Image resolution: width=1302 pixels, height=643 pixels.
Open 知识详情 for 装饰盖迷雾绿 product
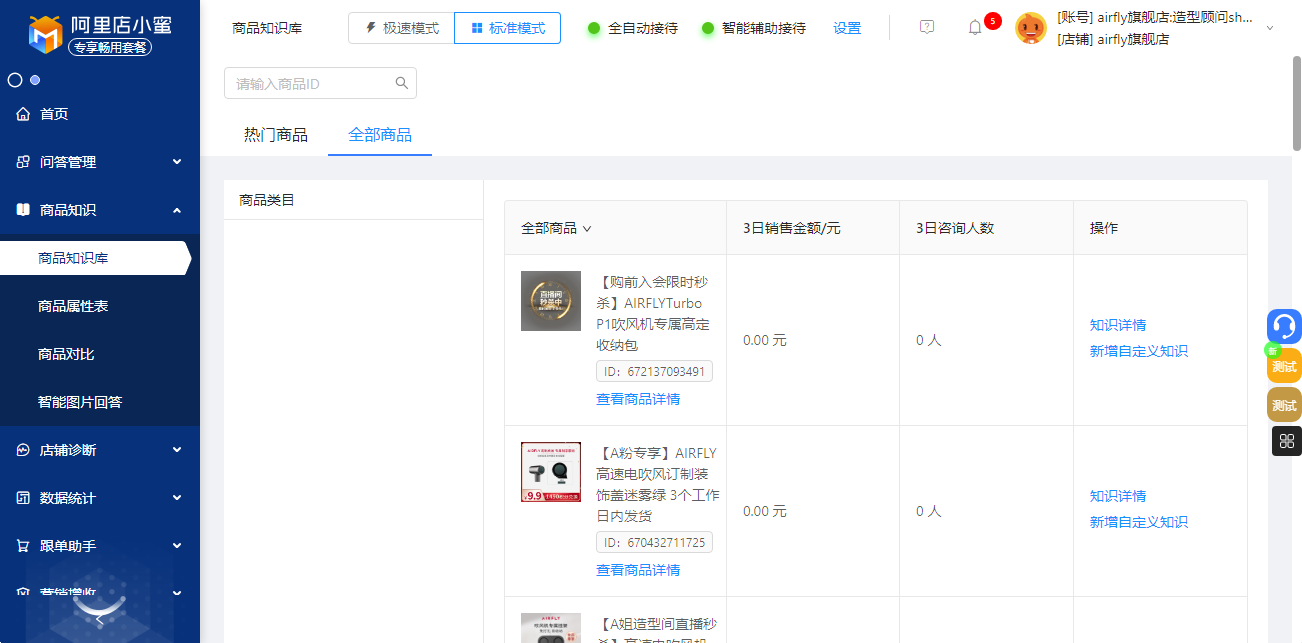[1118, 496]
